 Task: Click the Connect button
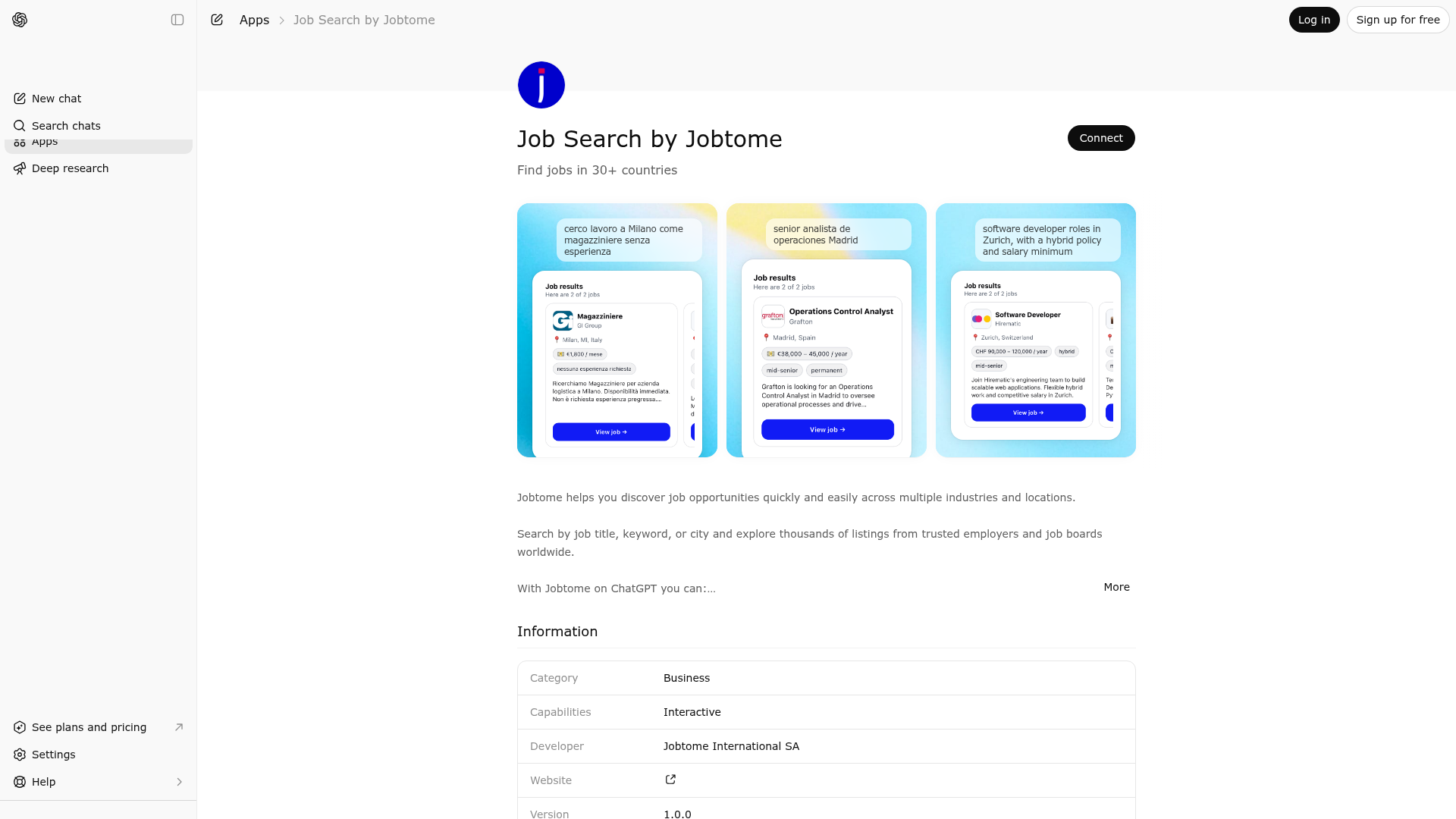1101,138
